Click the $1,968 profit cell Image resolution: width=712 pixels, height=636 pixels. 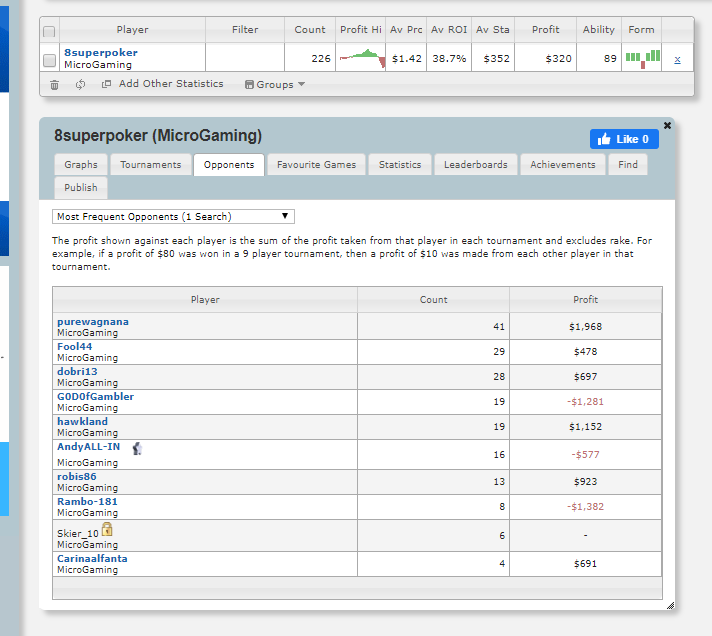click(x=585, y=326)
